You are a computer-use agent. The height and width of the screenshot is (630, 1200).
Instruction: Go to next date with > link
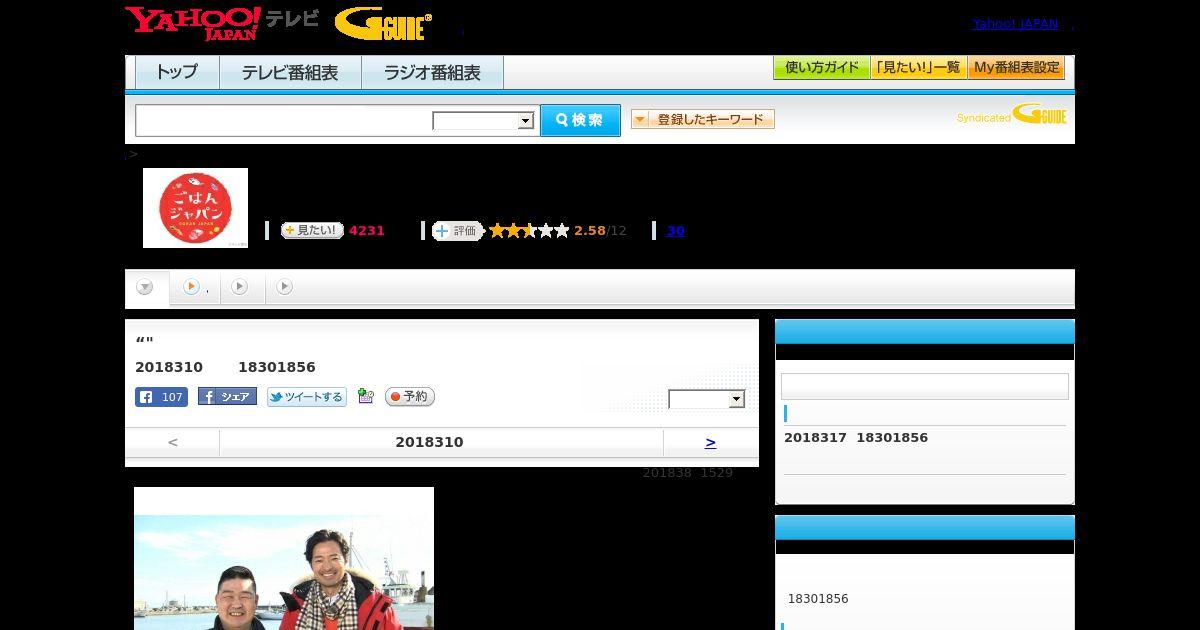pyautogui.click(x=710, y=442)
